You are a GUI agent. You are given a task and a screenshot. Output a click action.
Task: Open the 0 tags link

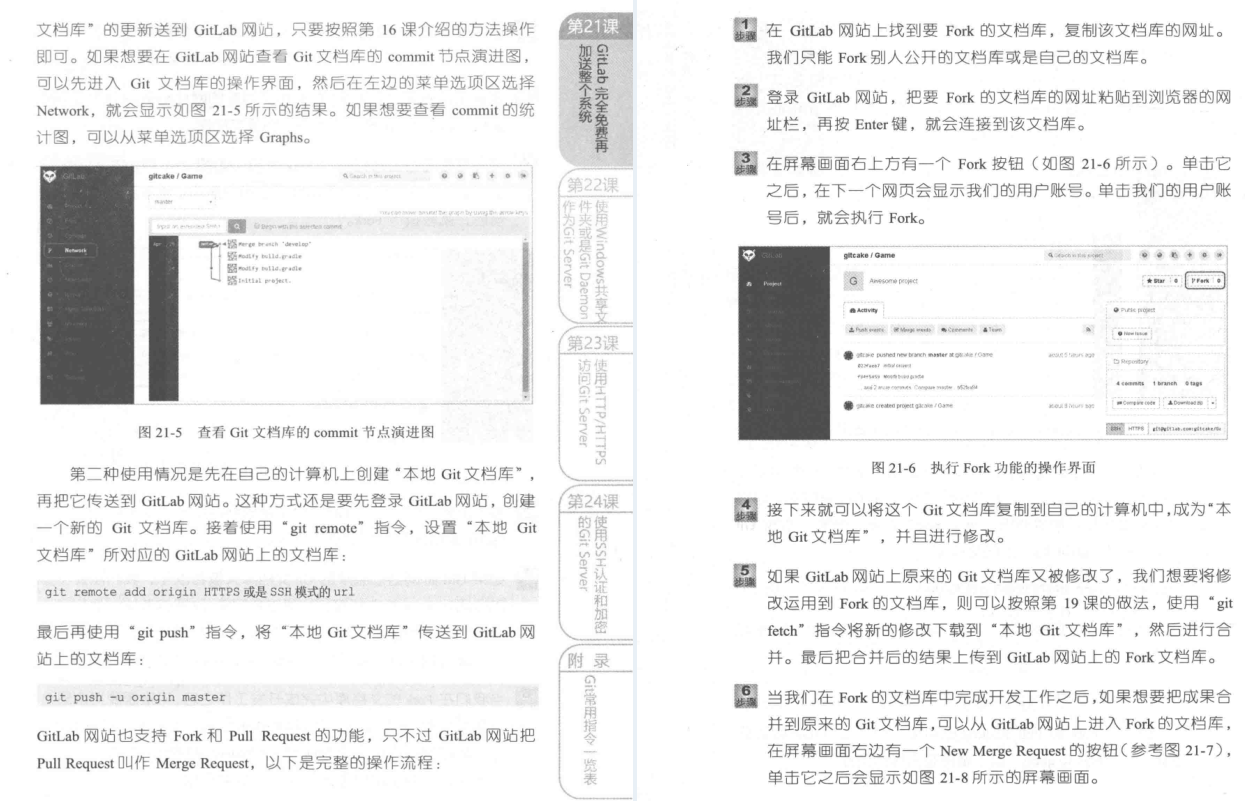pyautogui.click(x=1193, y=383)
